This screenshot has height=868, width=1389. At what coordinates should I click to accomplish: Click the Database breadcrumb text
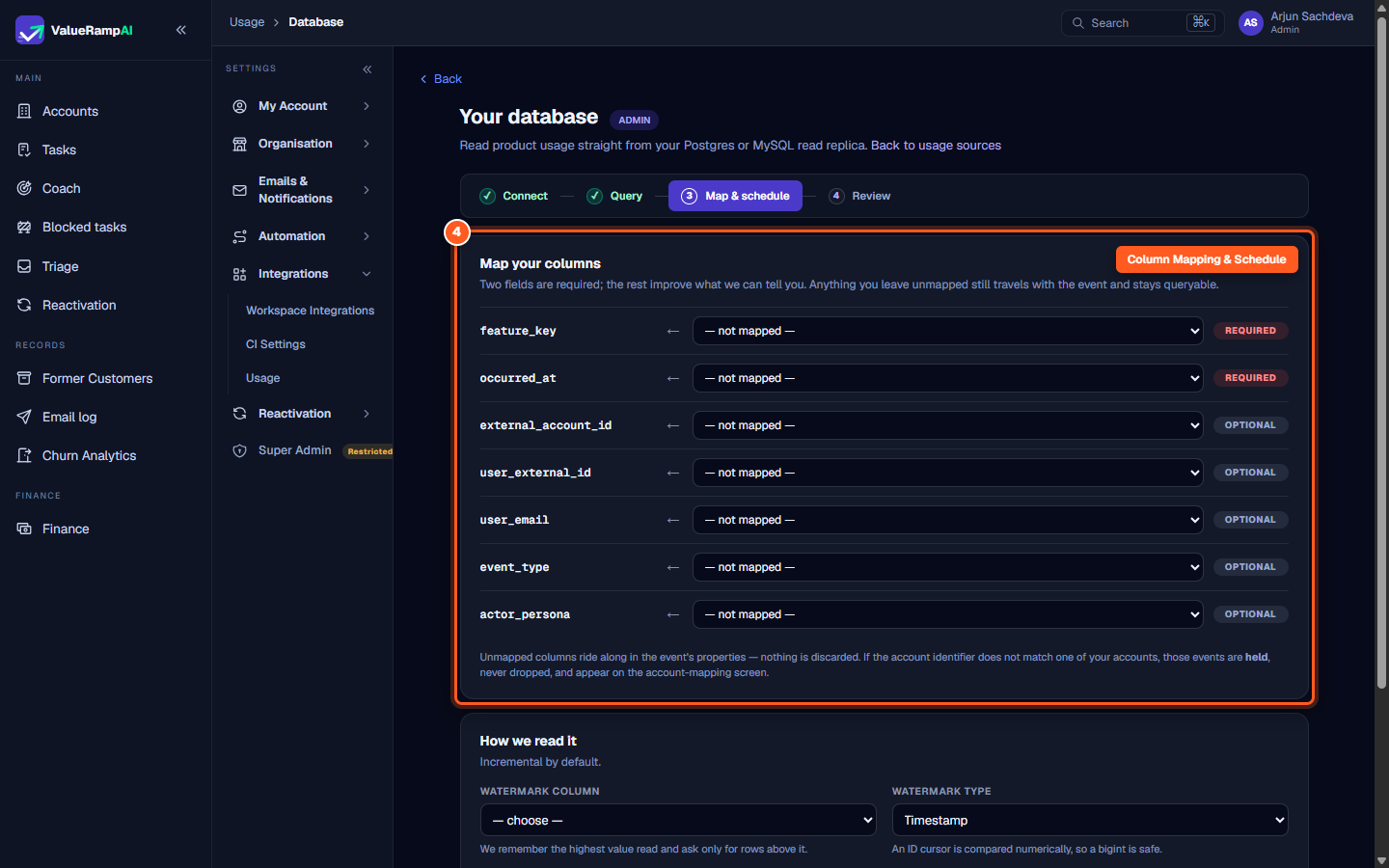[x=315, y=22]
